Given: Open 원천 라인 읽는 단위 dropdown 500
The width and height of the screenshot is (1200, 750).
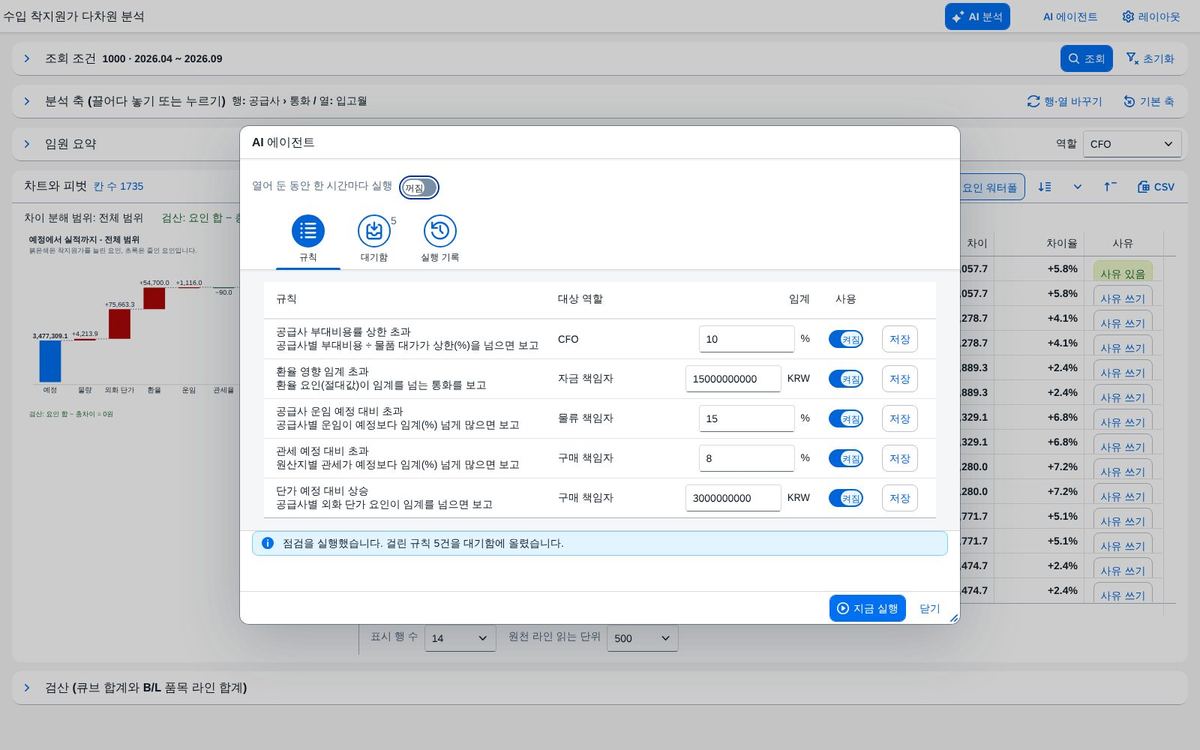Looking at the screenshot, I should point(643,638).
